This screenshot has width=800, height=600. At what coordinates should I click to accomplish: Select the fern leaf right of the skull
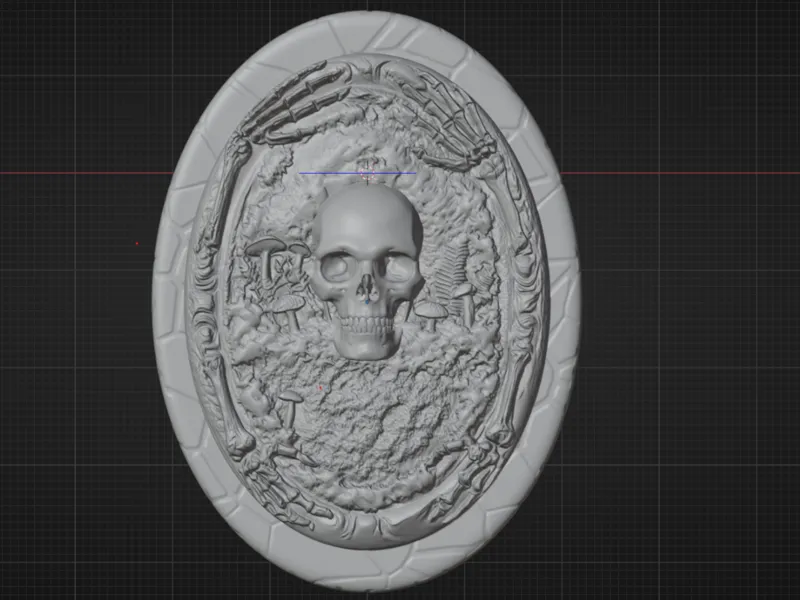[452, 276]
